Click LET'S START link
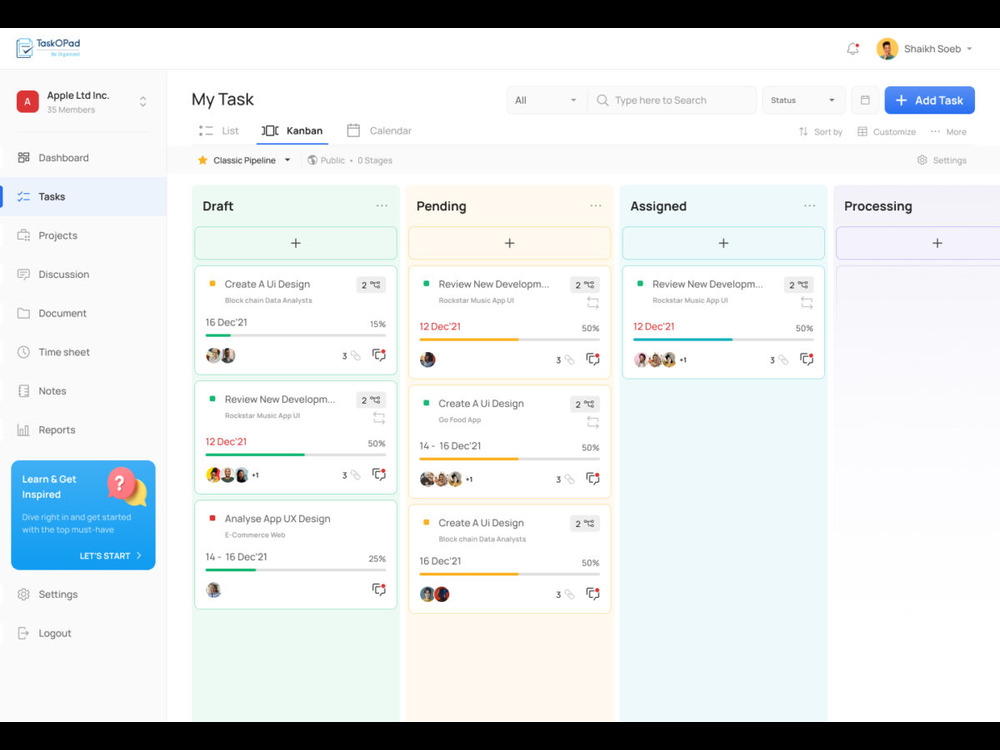This screenshot has height=750, width=1000. click(x=110, y=556)
